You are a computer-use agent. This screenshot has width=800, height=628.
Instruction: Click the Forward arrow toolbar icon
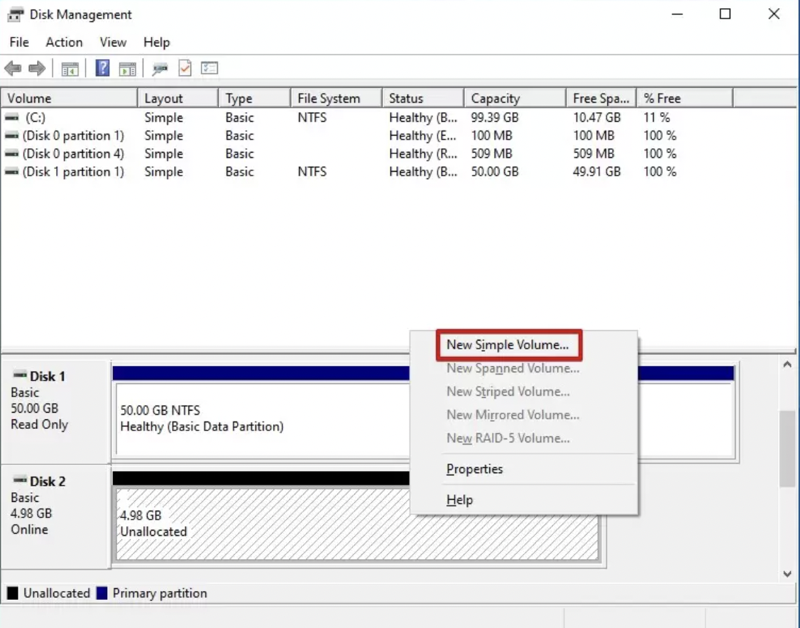coord(36,69)
